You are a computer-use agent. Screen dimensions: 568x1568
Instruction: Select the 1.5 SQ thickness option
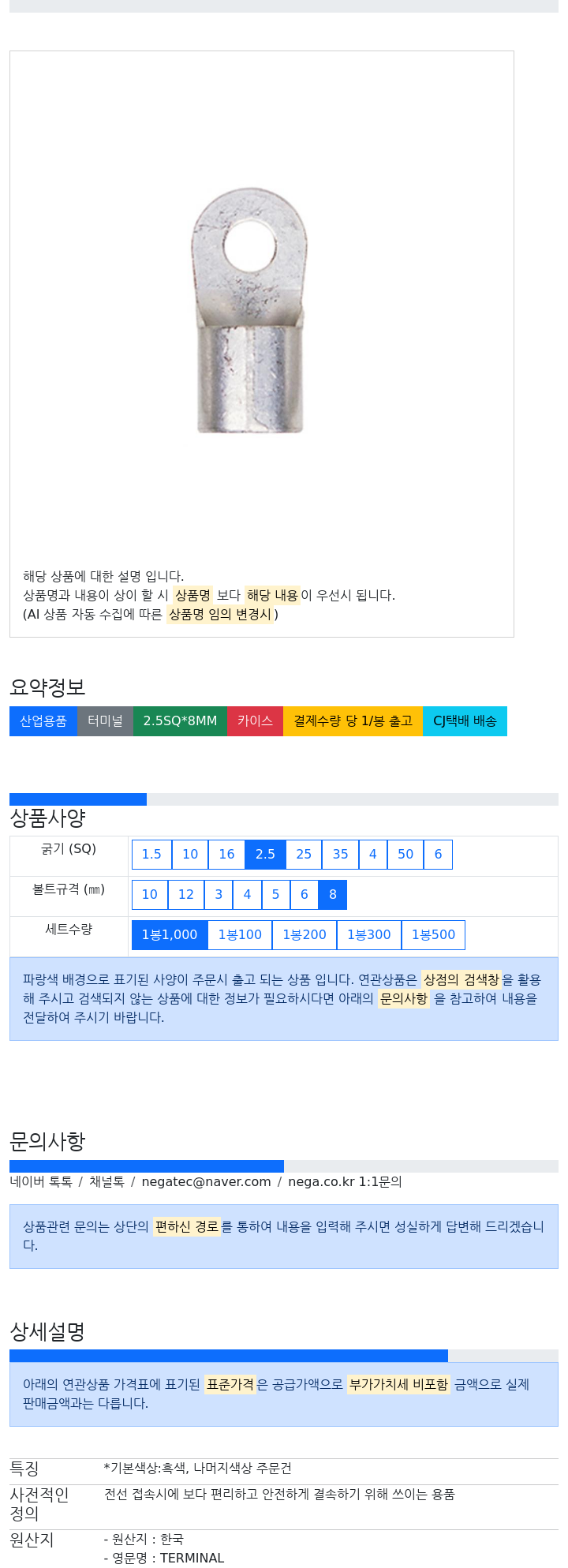pyautogui.click(x=151, y=855)
